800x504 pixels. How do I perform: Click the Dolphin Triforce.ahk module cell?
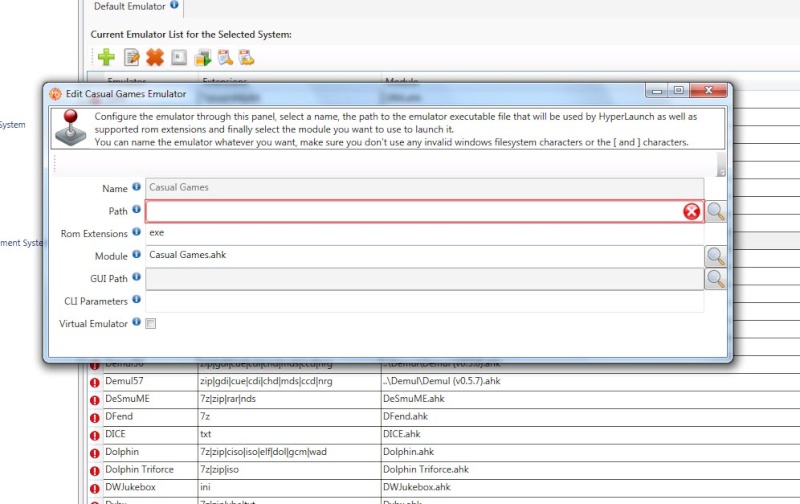click(x=591, y=470)
